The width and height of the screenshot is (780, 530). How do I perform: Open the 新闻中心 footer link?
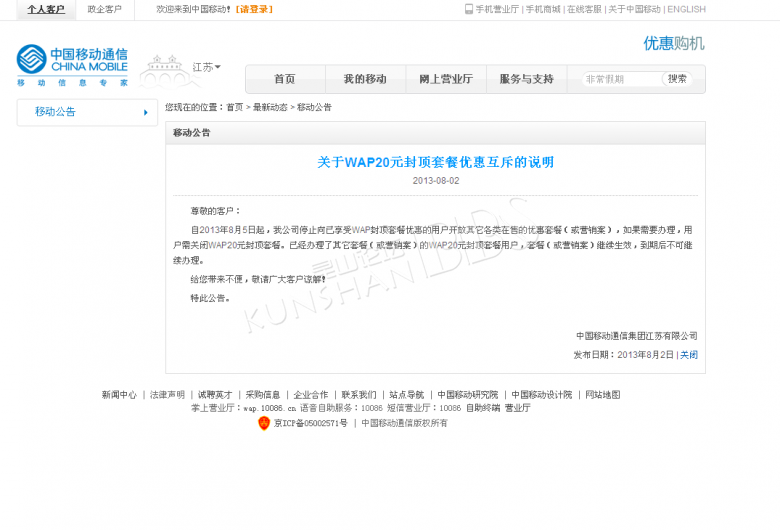119,395
